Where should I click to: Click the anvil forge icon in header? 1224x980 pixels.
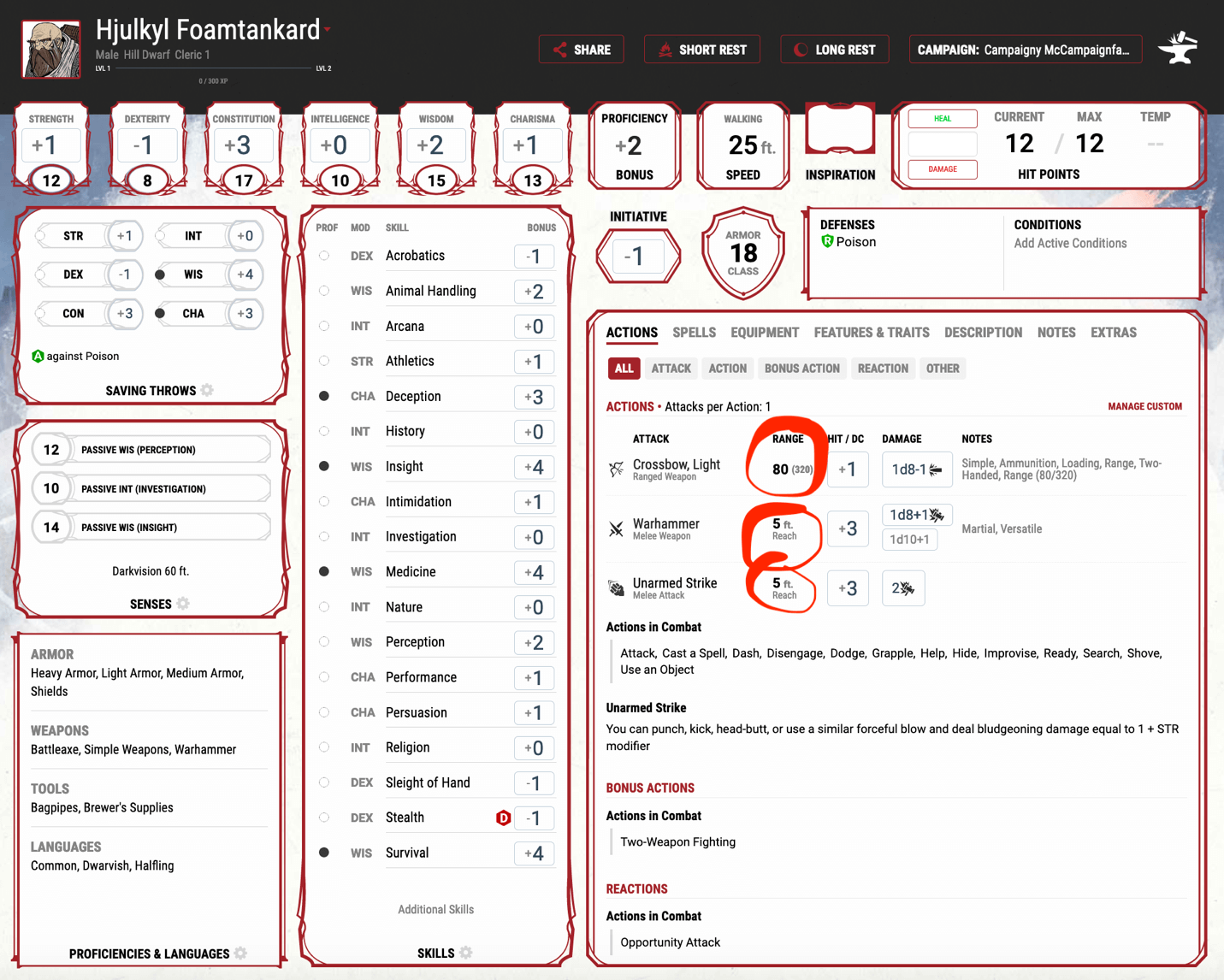coord(1178,49)
